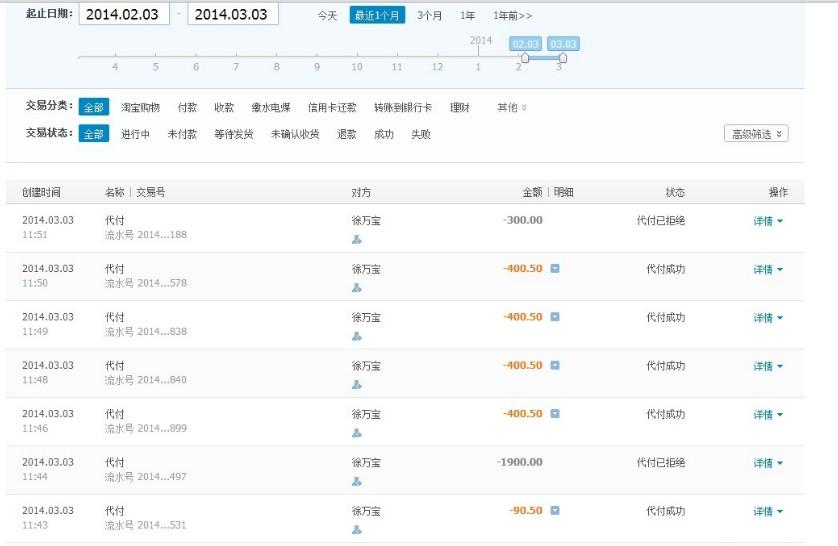
Task: Click the detail icon beside the -90.50 amount
Action: tap(555, 510)
